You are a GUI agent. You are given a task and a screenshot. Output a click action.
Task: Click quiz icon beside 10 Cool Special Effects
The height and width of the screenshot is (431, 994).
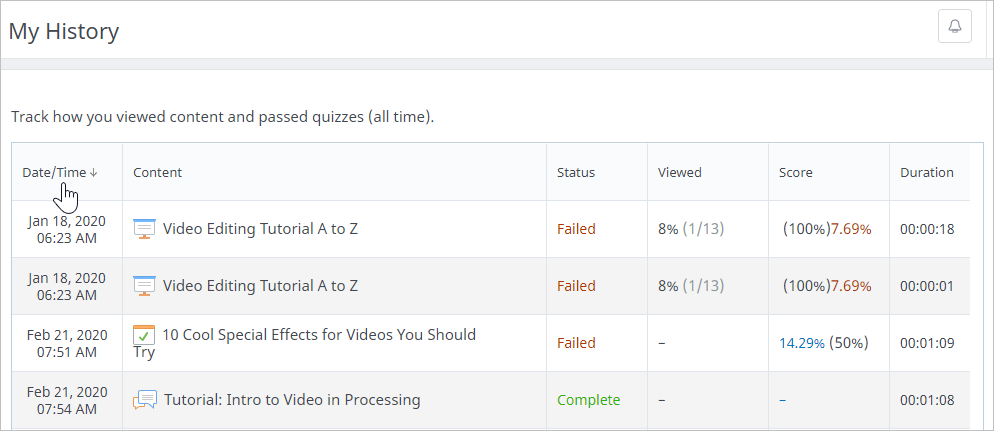144,336
